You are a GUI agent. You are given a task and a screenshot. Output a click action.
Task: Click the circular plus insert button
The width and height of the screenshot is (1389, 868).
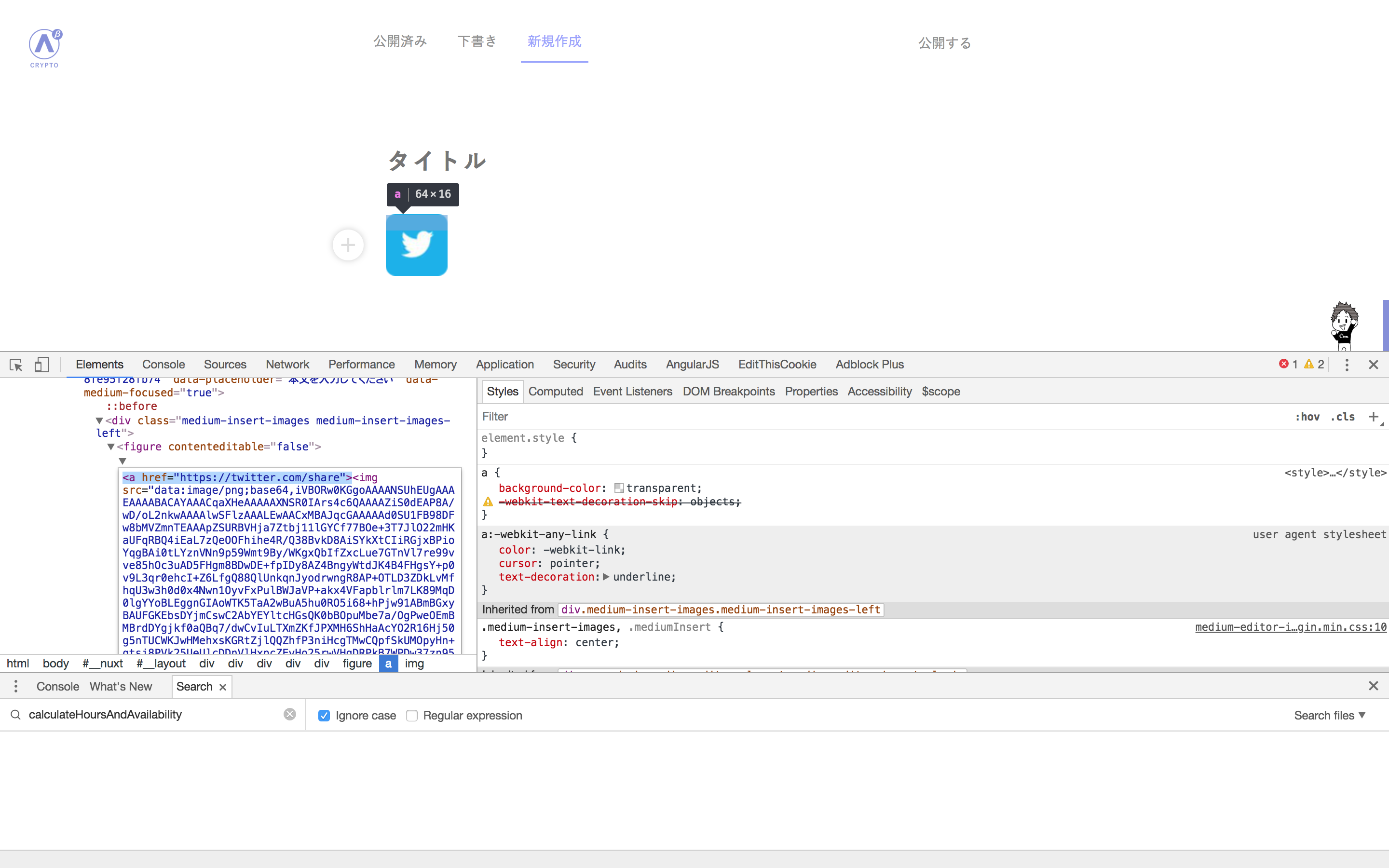point(348,245)
